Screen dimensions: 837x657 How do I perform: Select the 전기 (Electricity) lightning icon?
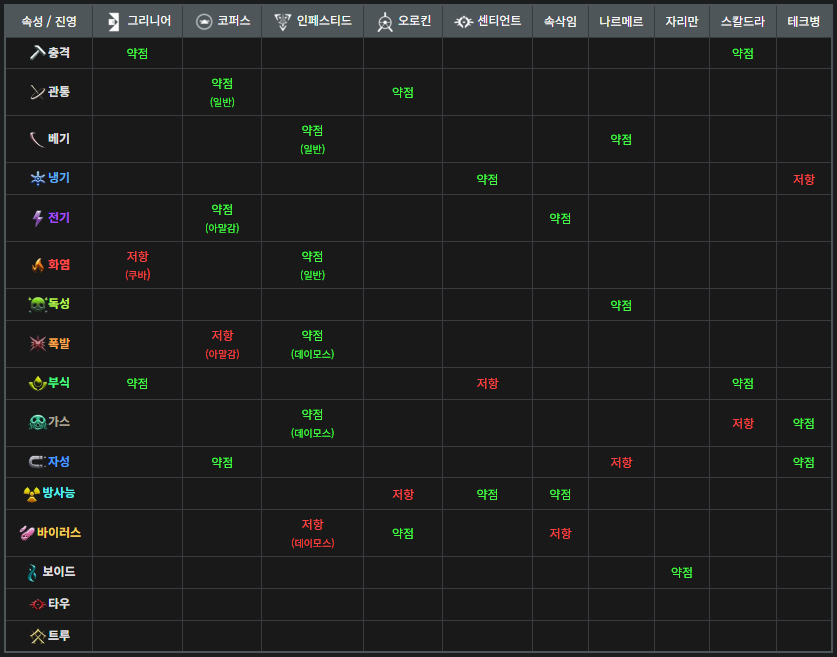[x=38, y=218]
